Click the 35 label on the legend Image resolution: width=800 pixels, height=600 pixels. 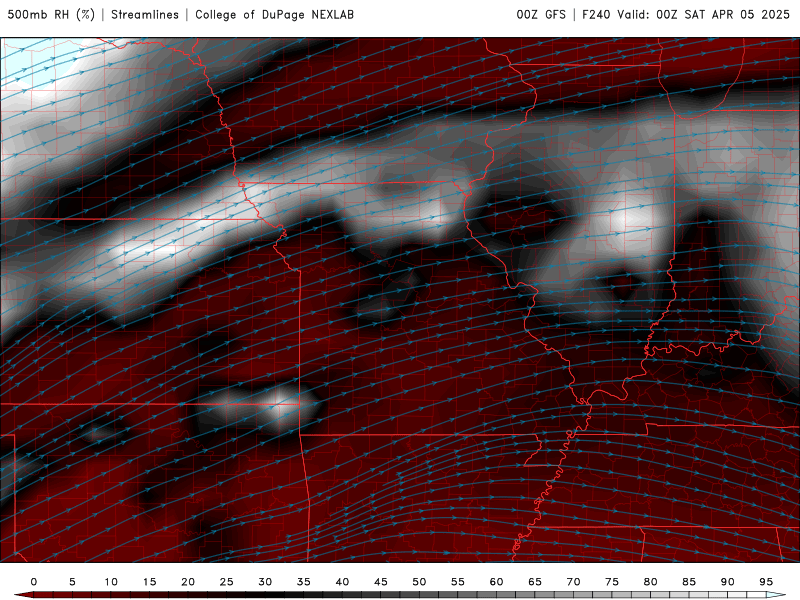(x=304, y=582)
